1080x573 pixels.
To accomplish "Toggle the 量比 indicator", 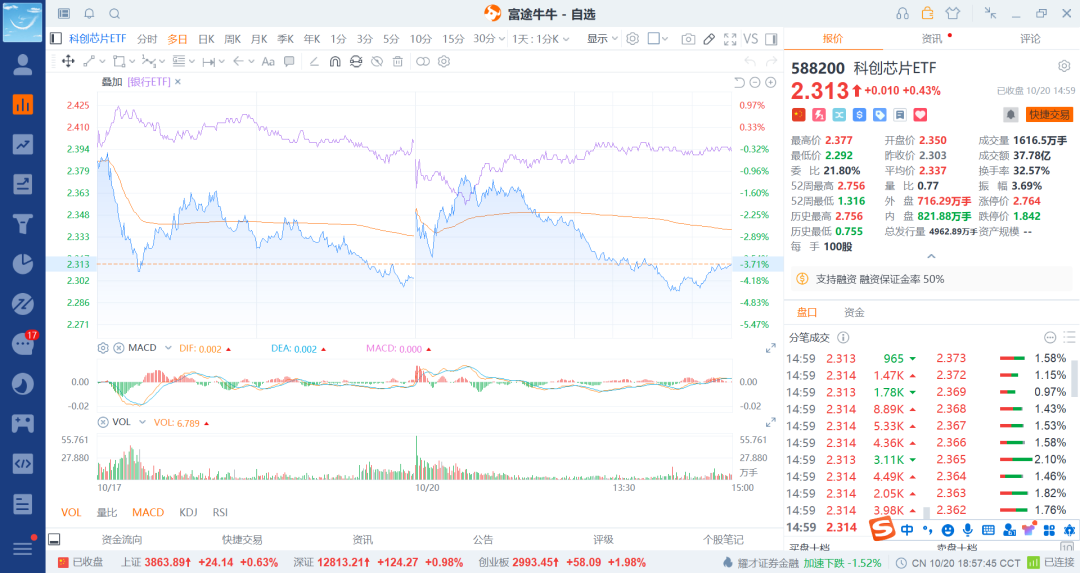I will click(107, 512).
